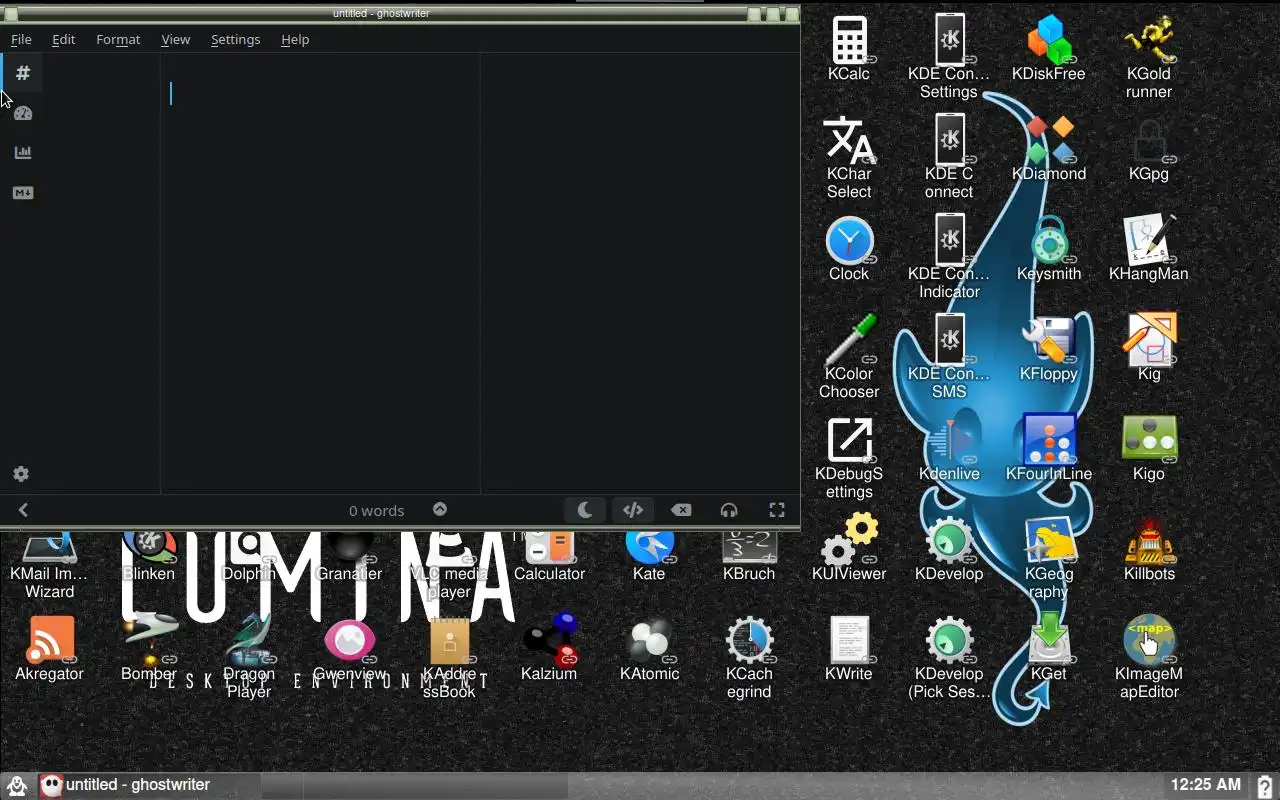Open KFourInLine game icon
This screenshot has width=1280, height=800.
[1049, 449]
